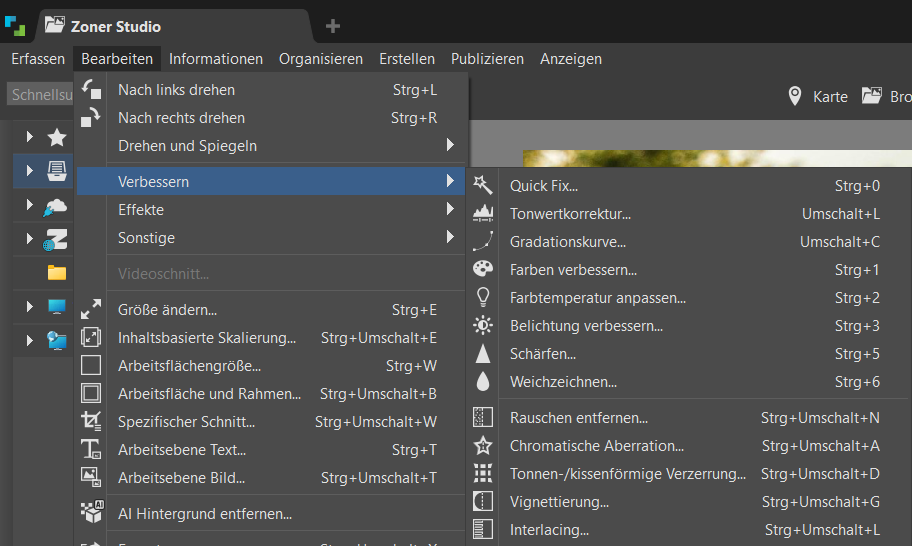Open the Drehen und Spiegeln submenu
Image resolution: width=912 pixels, height=546 pixels.
(272, 145)
